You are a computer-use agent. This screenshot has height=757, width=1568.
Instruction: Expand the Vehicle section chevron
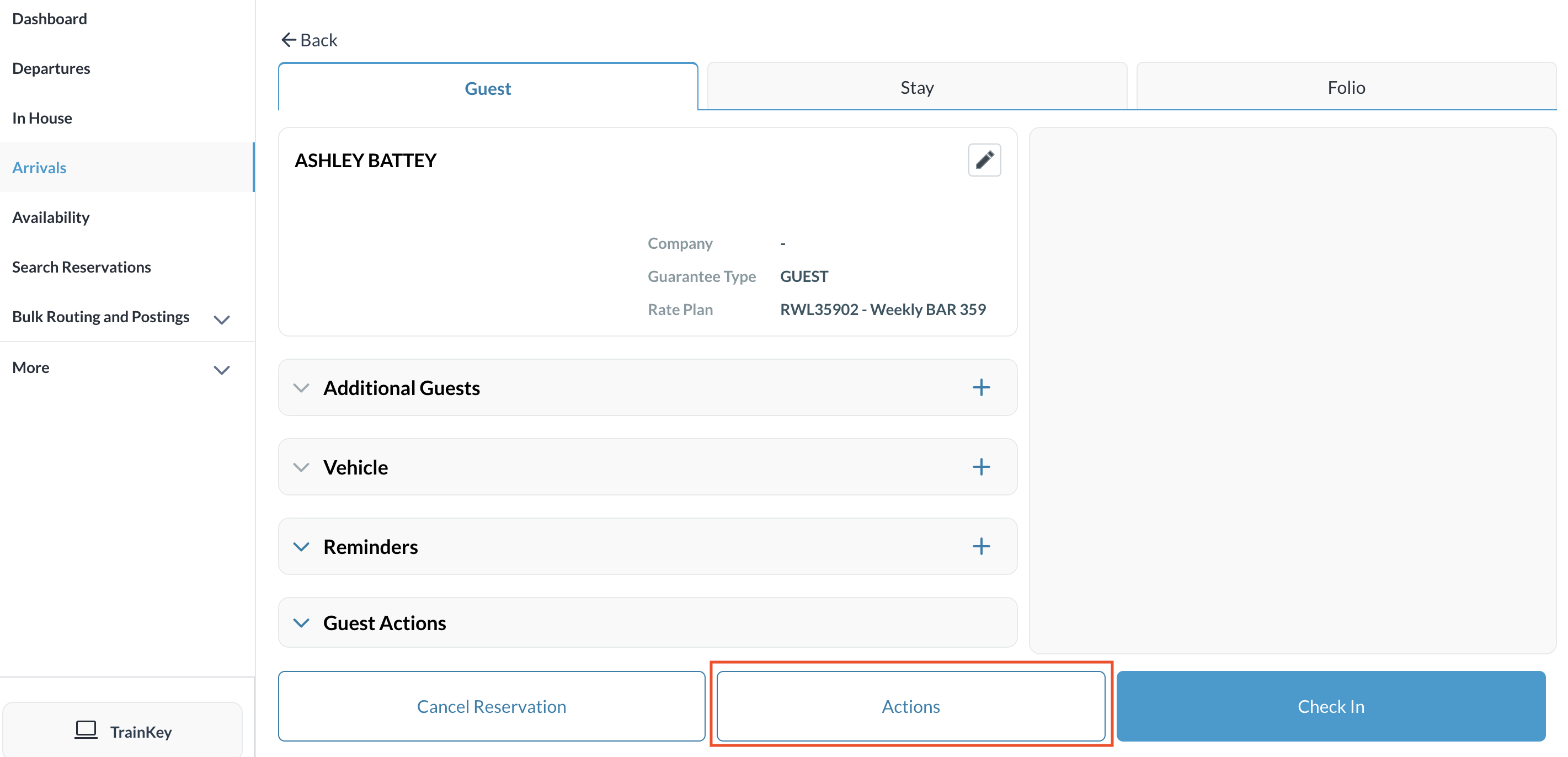coord(301,467)
